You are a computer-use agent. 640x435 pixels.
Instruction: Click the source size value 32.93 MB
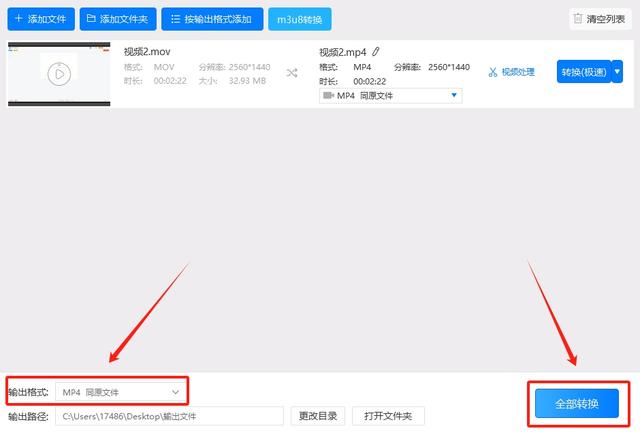pos(247,81)
